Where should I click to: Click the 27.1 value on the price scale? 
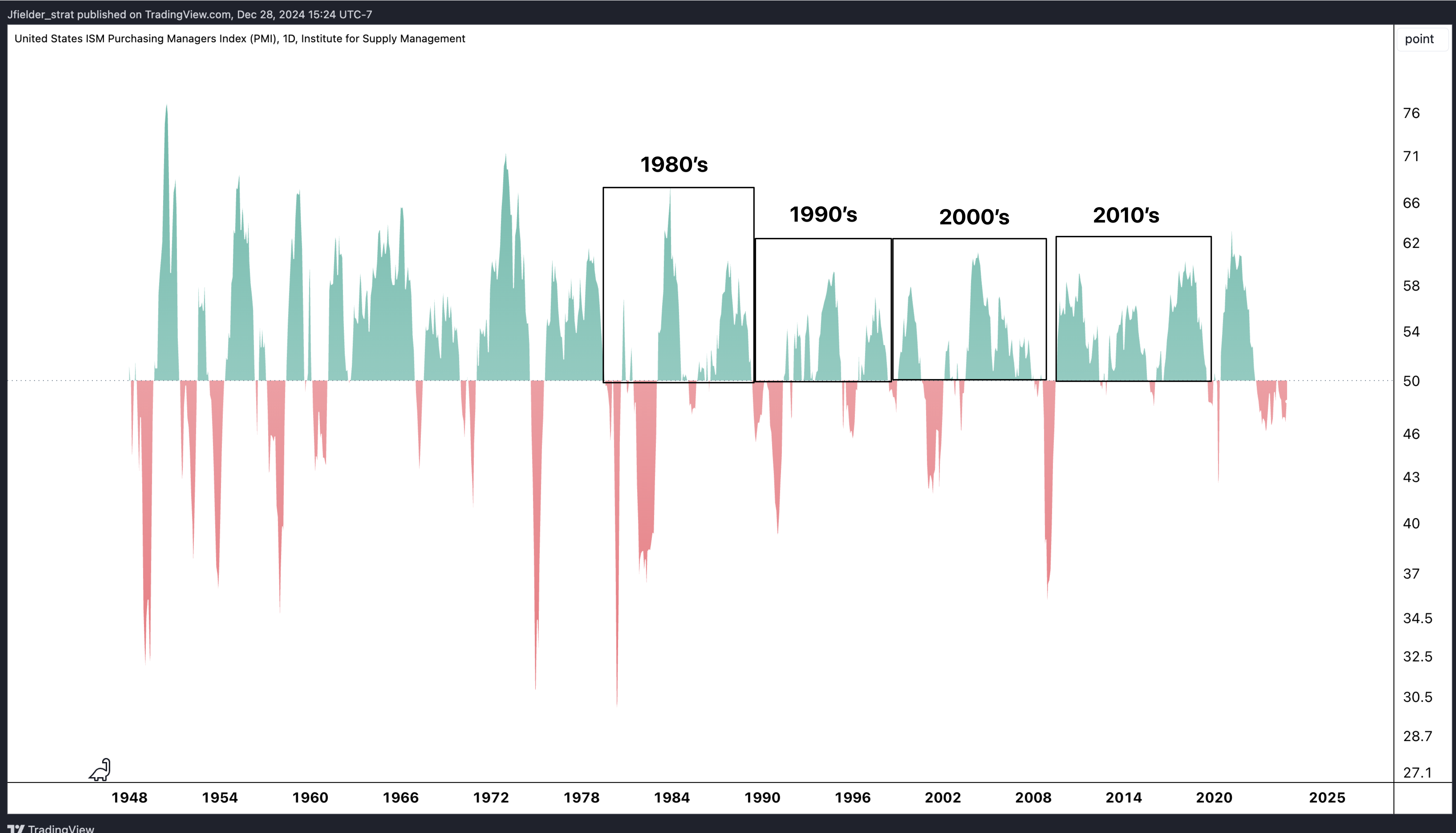coord(1417,772)
